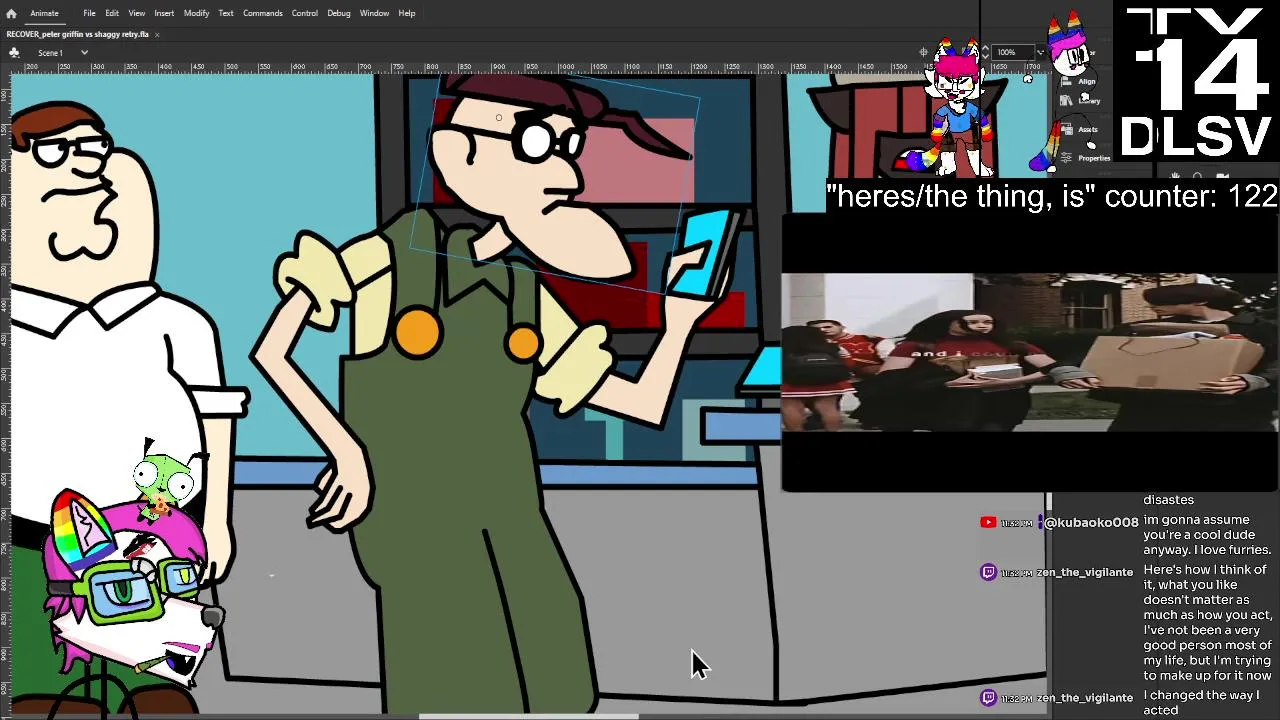Select the Animate workspace tab
Screen dimensions: 1280x720
(x=44, y=13)
